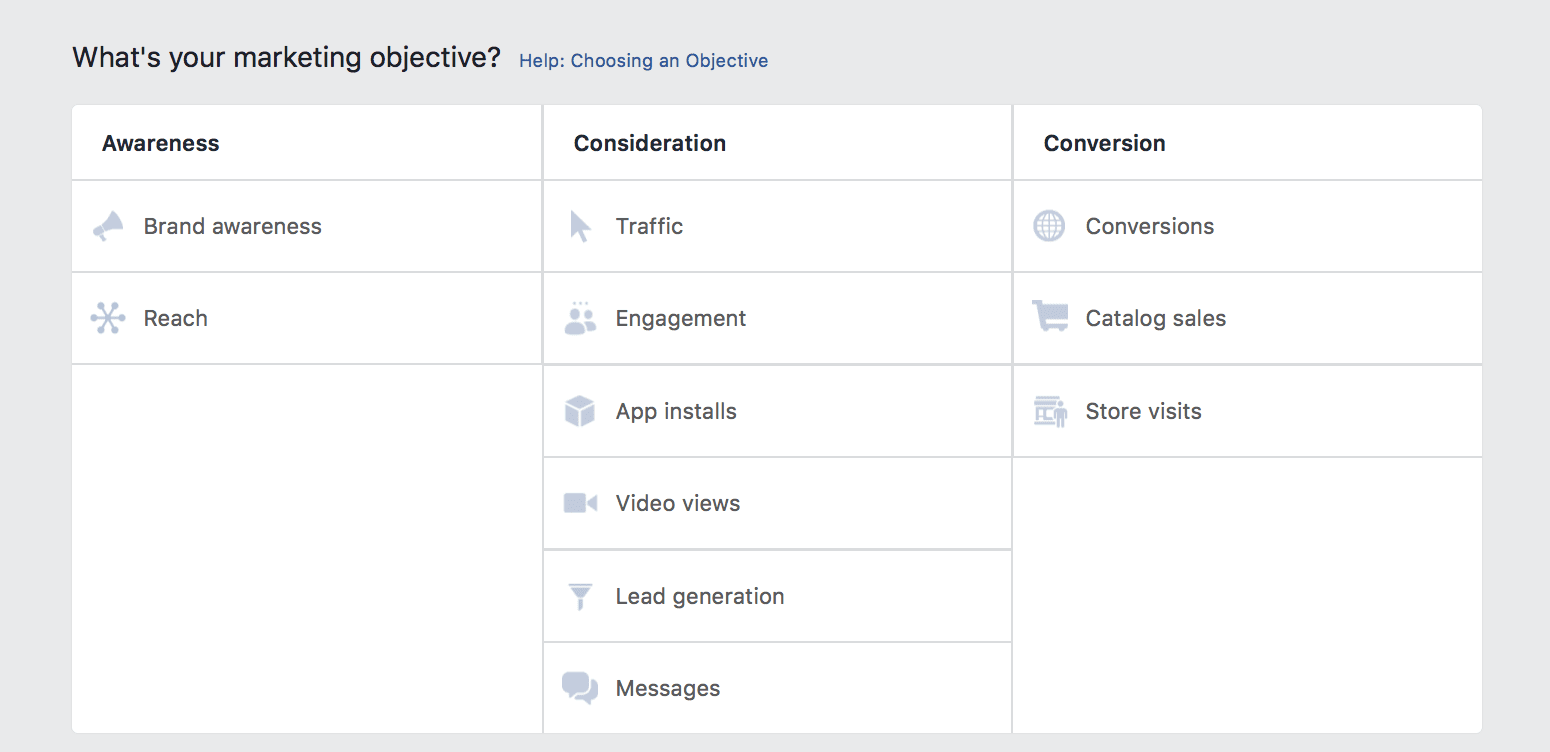Click the Consideration column header
The width and height of the screenshot is (1550, 752).
coord(650,142)
